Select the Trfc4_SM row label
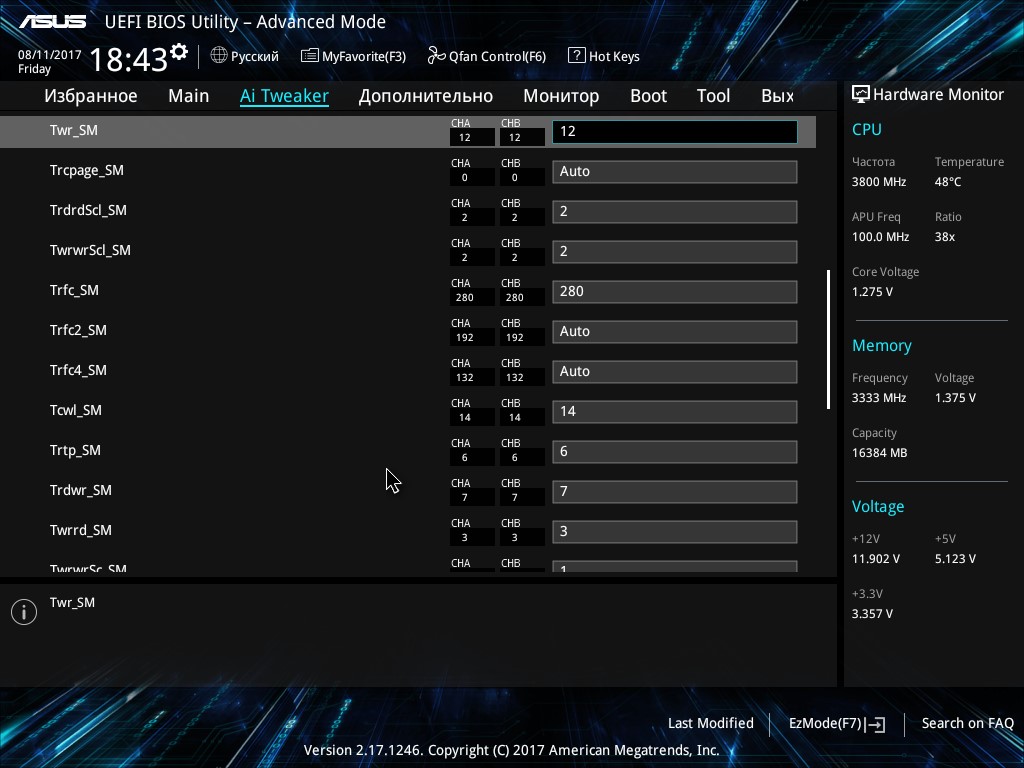 (78, 370)
